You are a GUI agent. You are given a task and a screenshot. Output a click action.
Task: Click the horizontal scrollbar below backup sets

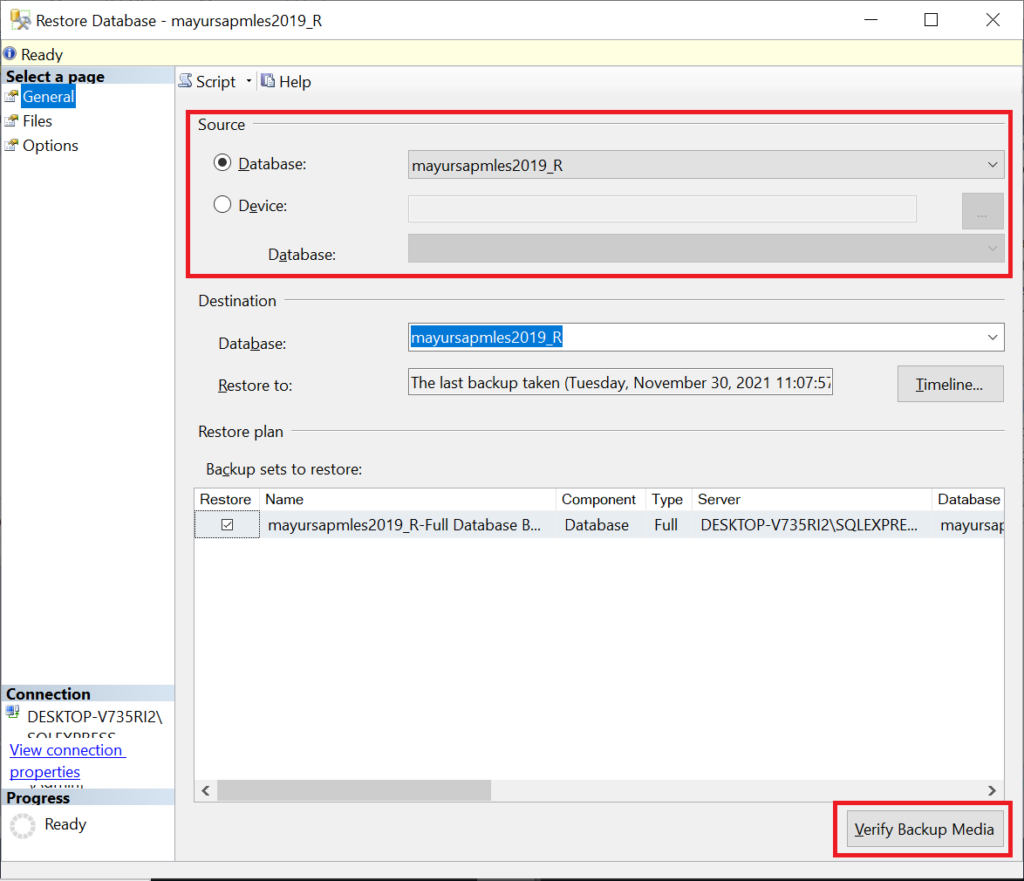coord(350,790)
